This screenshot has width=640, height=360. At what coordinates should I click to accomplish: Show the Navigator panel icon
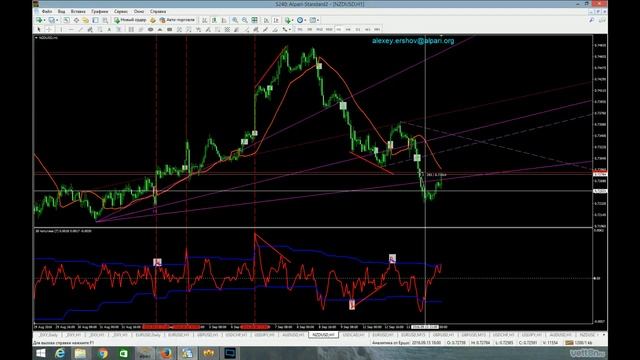point(85,20)
